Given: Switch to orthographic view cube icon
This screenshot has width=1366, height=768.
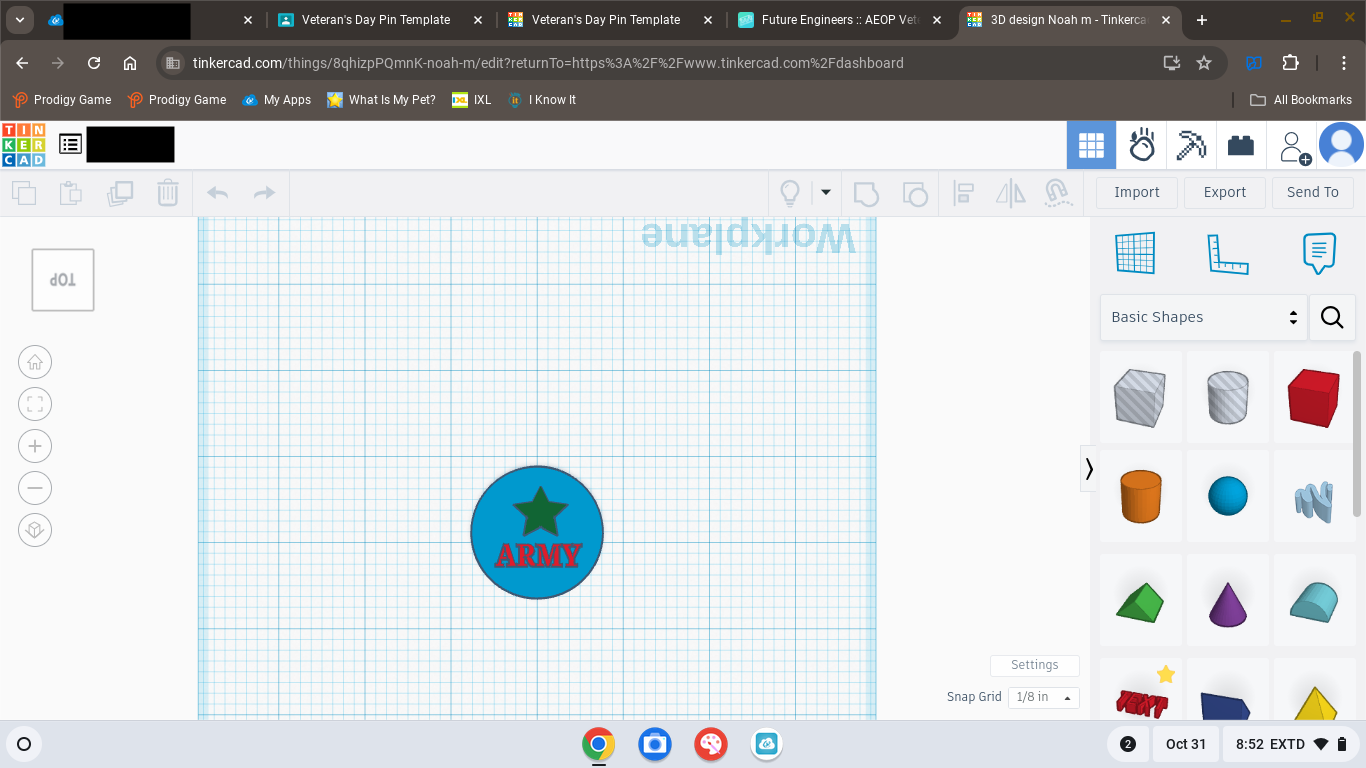Looking at the screenshot, I should [35, 530].
